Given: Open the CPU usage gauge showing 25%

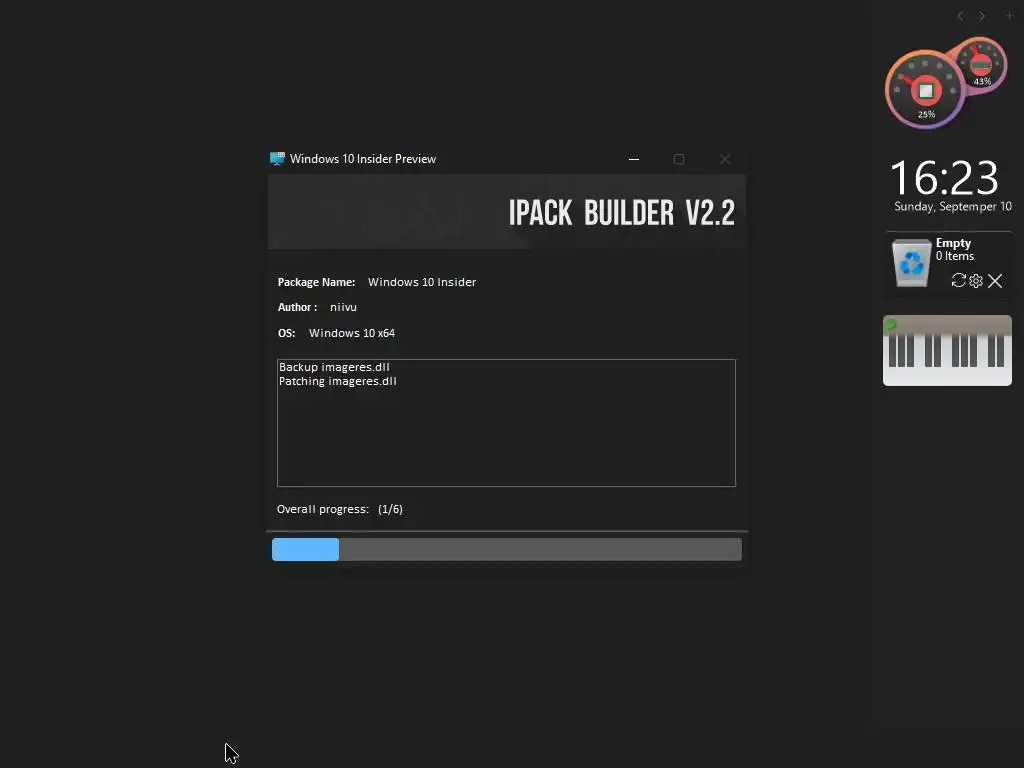Looking at the screenshot, I should pos(925,90).
